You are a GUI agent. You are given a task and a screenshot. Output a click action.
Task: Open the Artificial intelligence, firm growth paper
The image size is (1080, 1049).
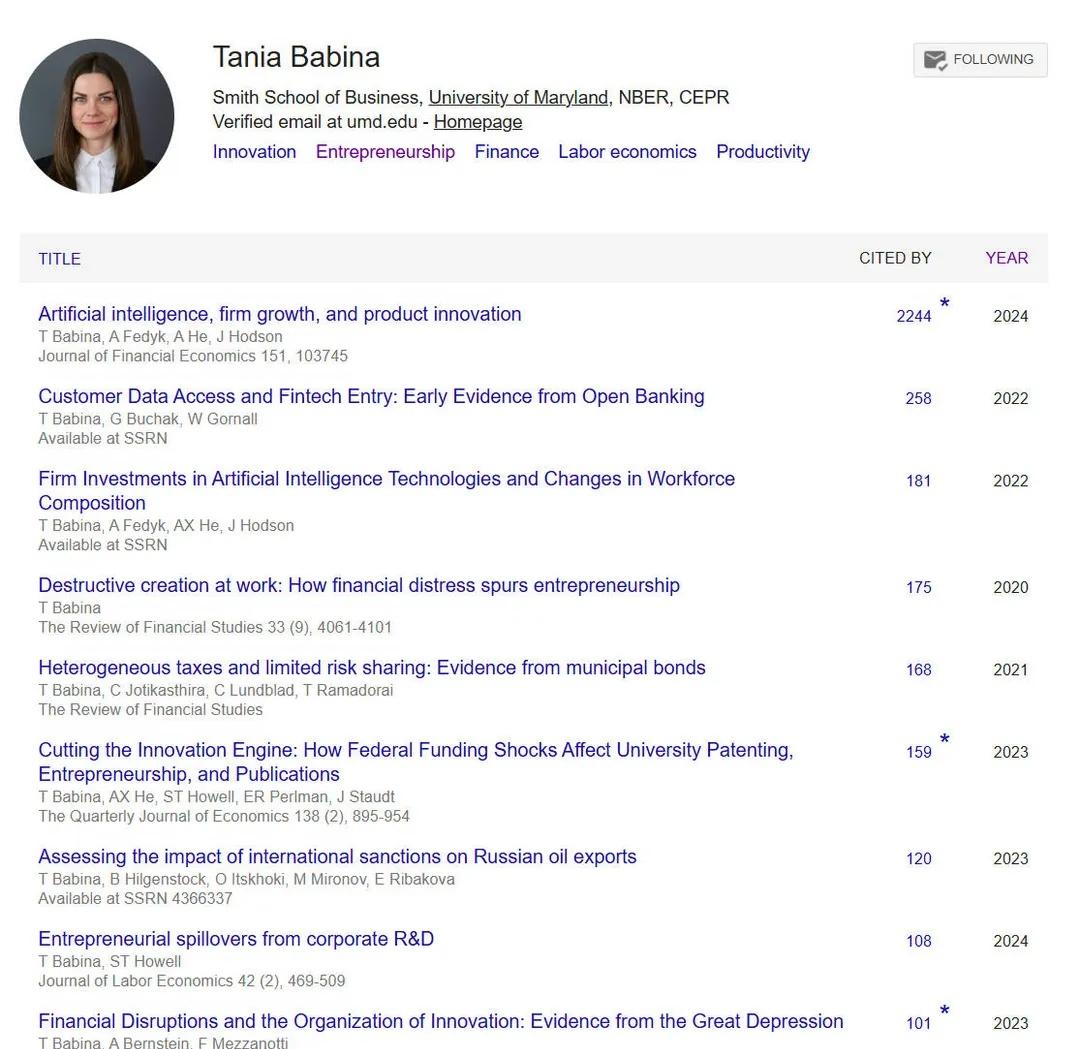[280, 314]
